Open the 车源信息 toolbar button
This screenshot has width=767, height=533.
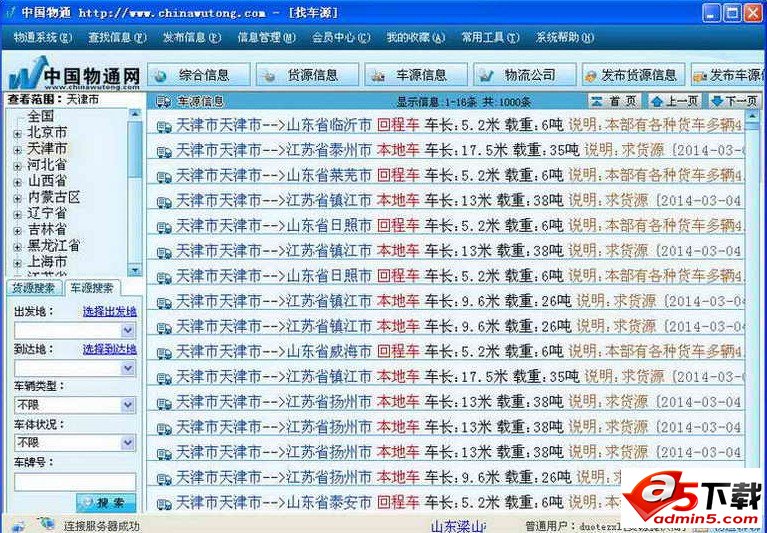[x=416, y=75]
